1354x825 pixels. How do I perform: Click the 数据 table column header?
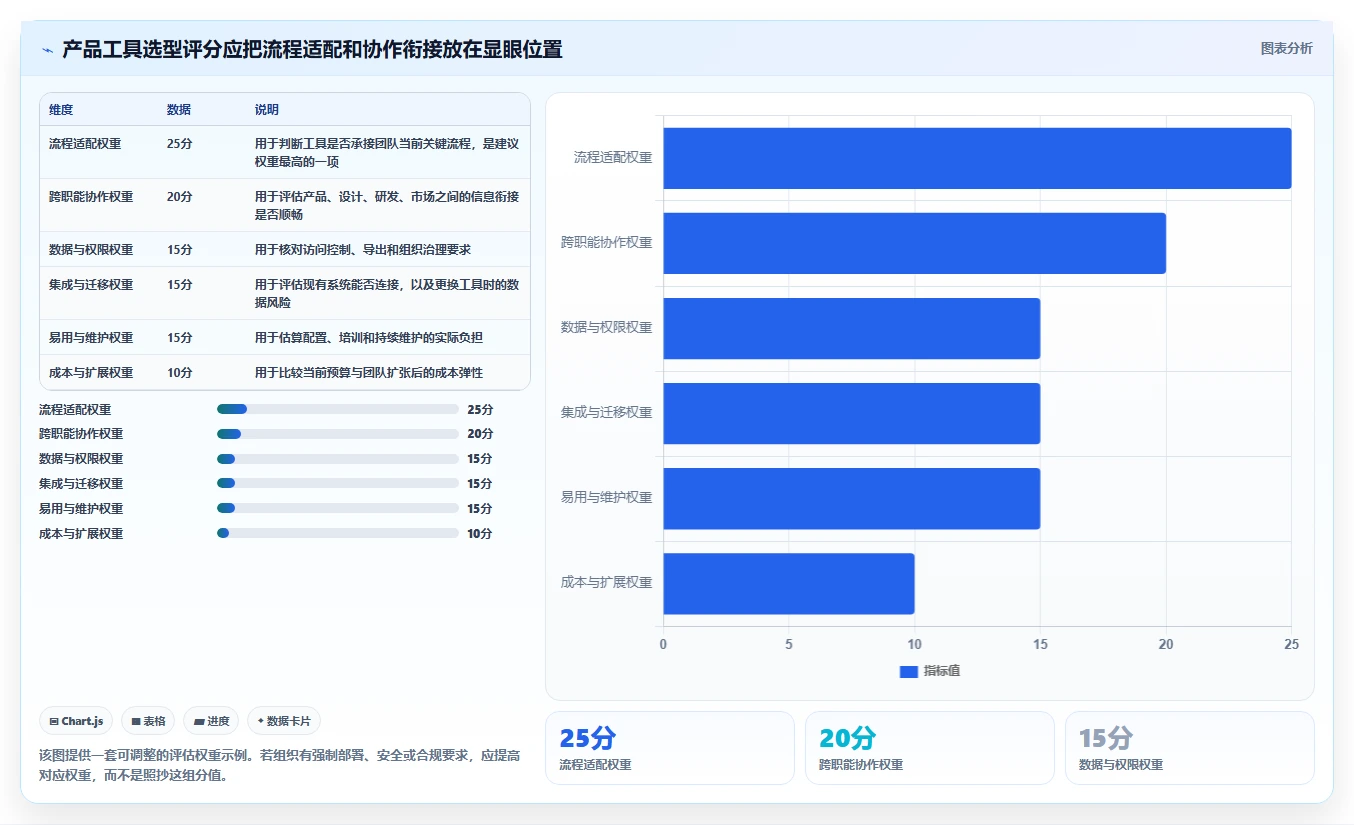(179, 109)
